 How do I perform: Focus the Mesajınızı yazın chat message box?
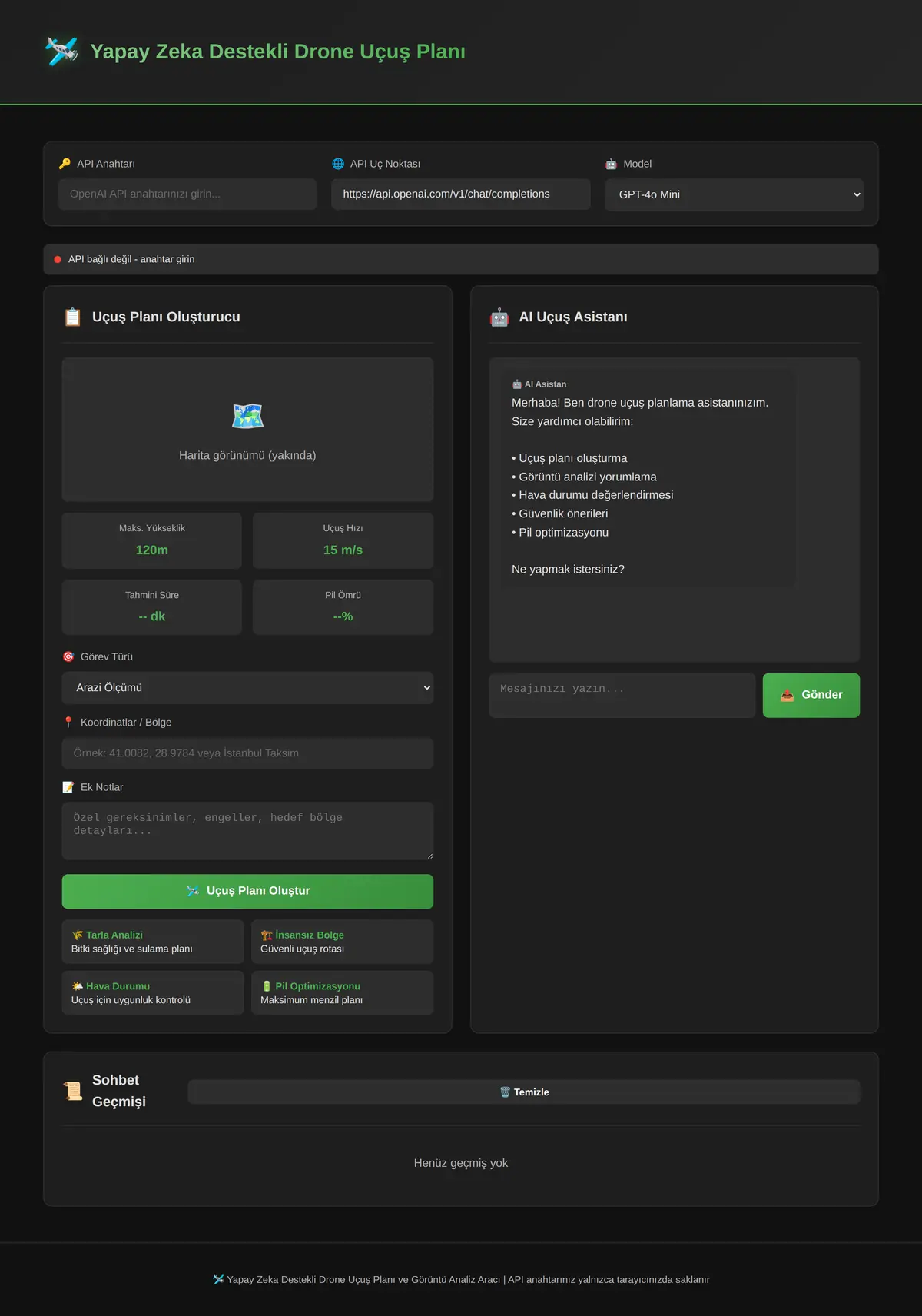622,695
